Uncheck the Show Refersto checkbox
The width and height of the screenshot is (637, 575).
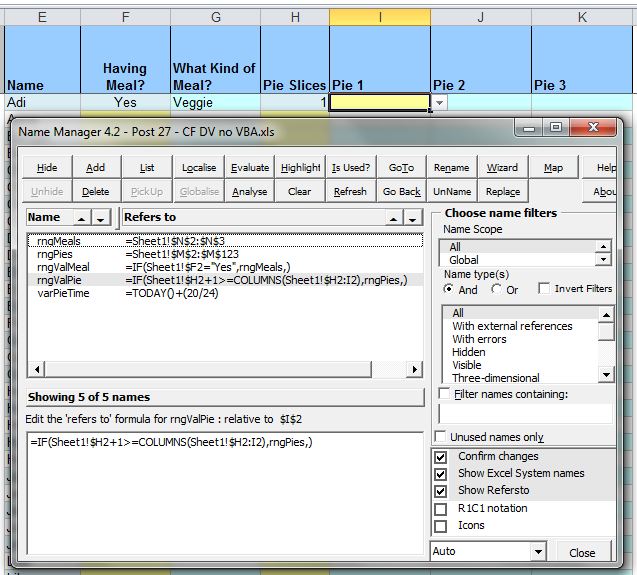tap(441, 491)
